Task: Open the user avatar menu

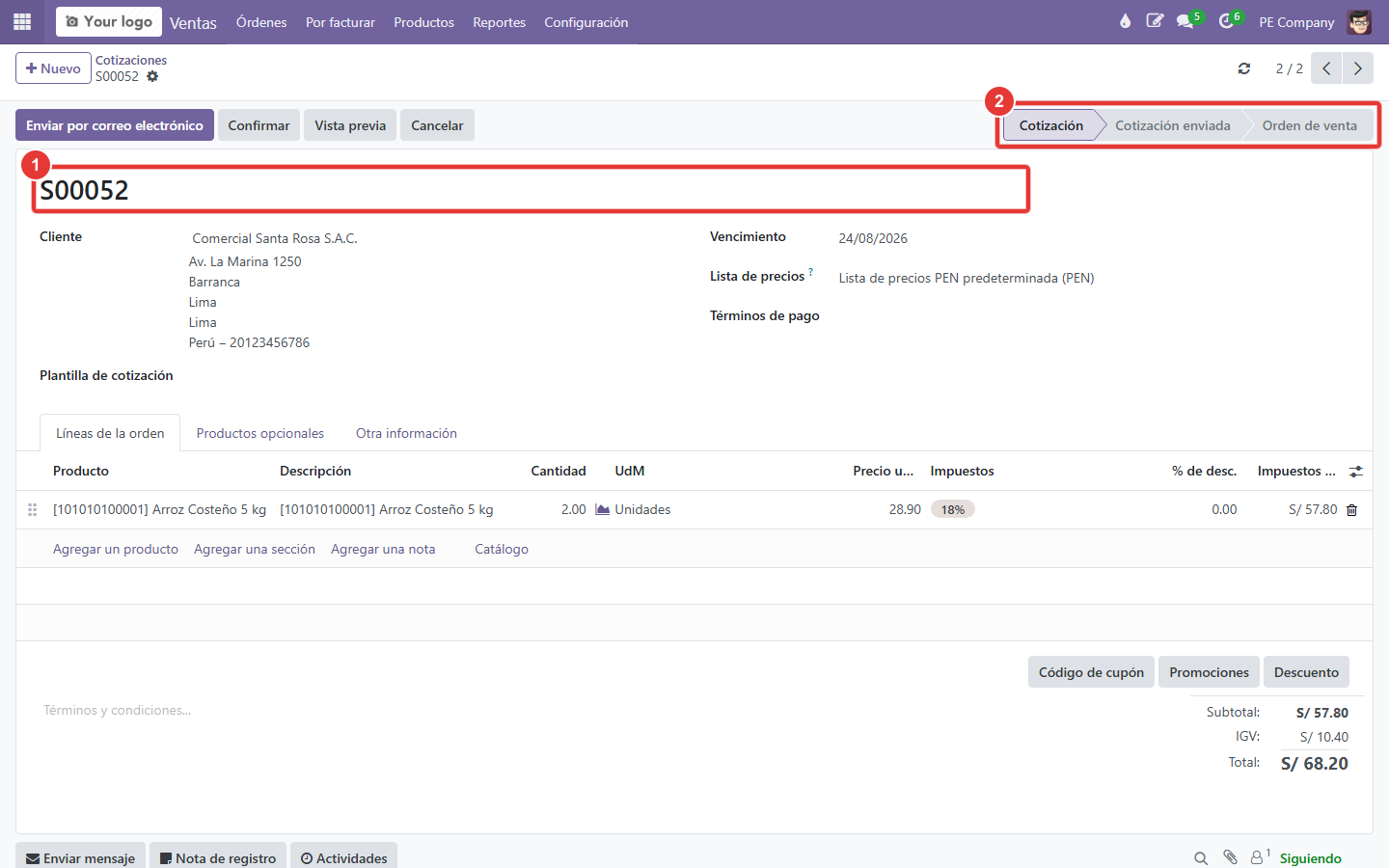Action: 1359,21
